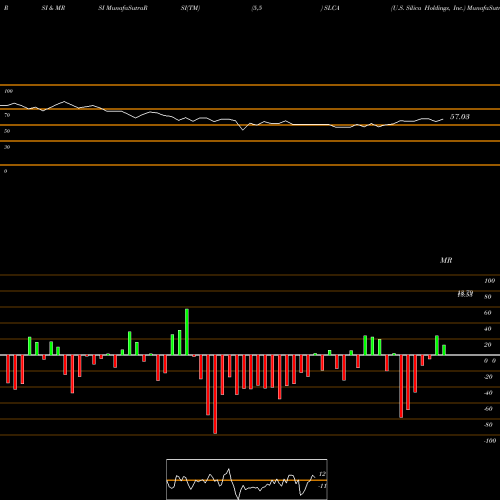500x500 pixels.
Task: Click the RSI left axis label 30
Action: (7, 147)
